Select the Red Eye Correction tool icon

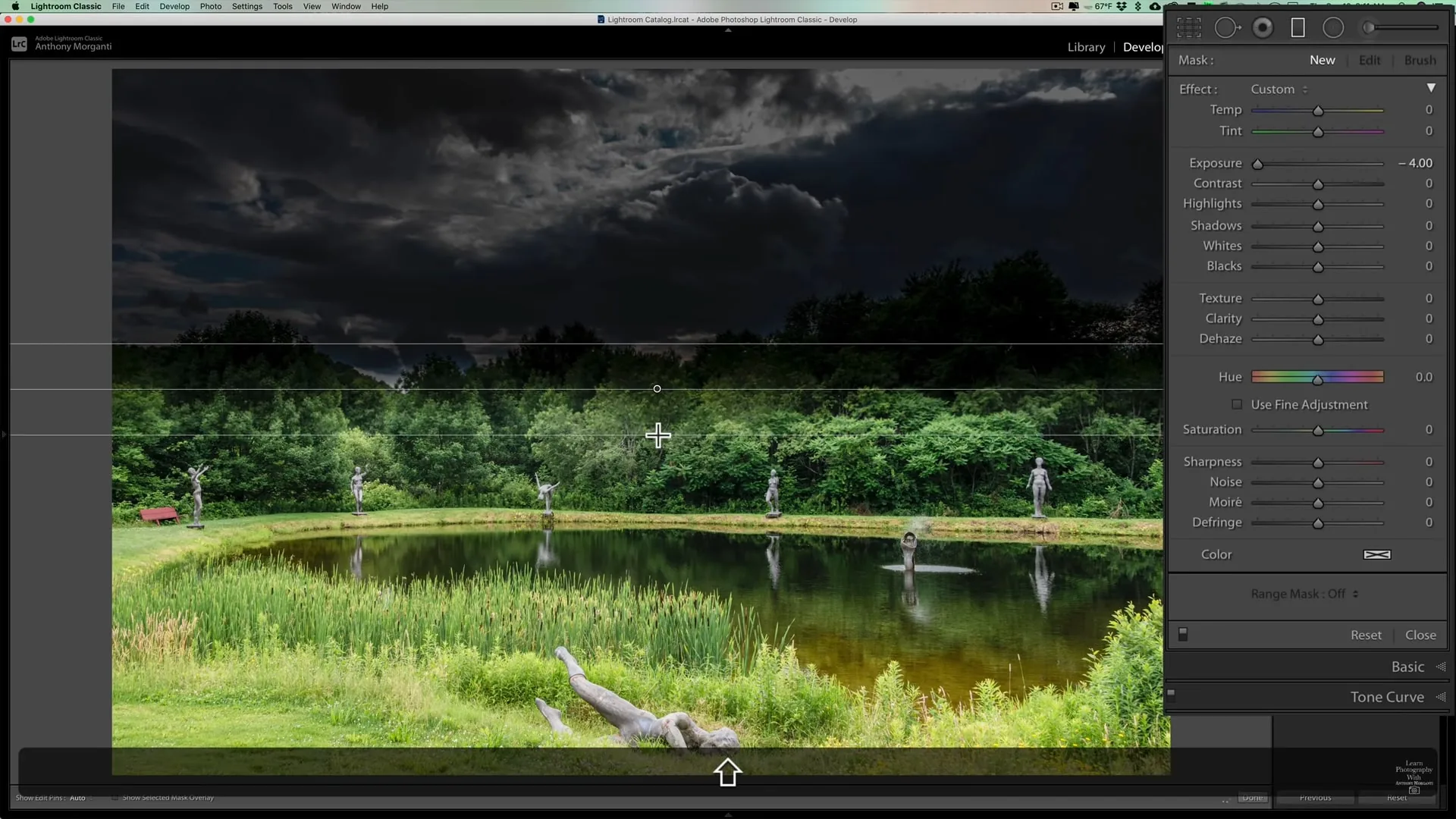[x=1263, y=28]
